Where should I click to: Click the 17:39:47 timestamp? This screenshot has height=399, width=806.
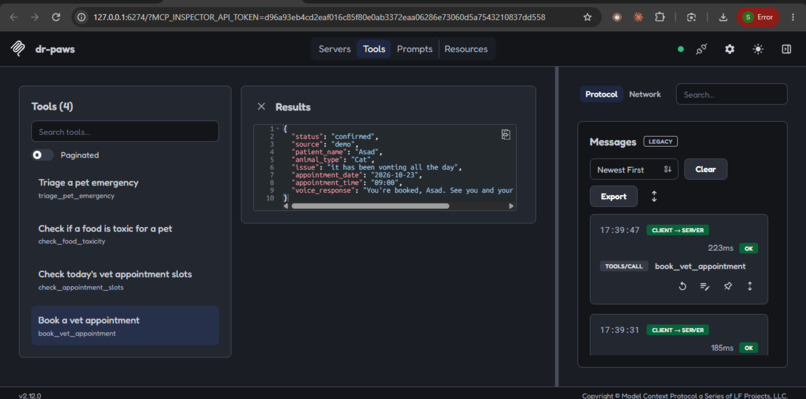click(620, 230)
